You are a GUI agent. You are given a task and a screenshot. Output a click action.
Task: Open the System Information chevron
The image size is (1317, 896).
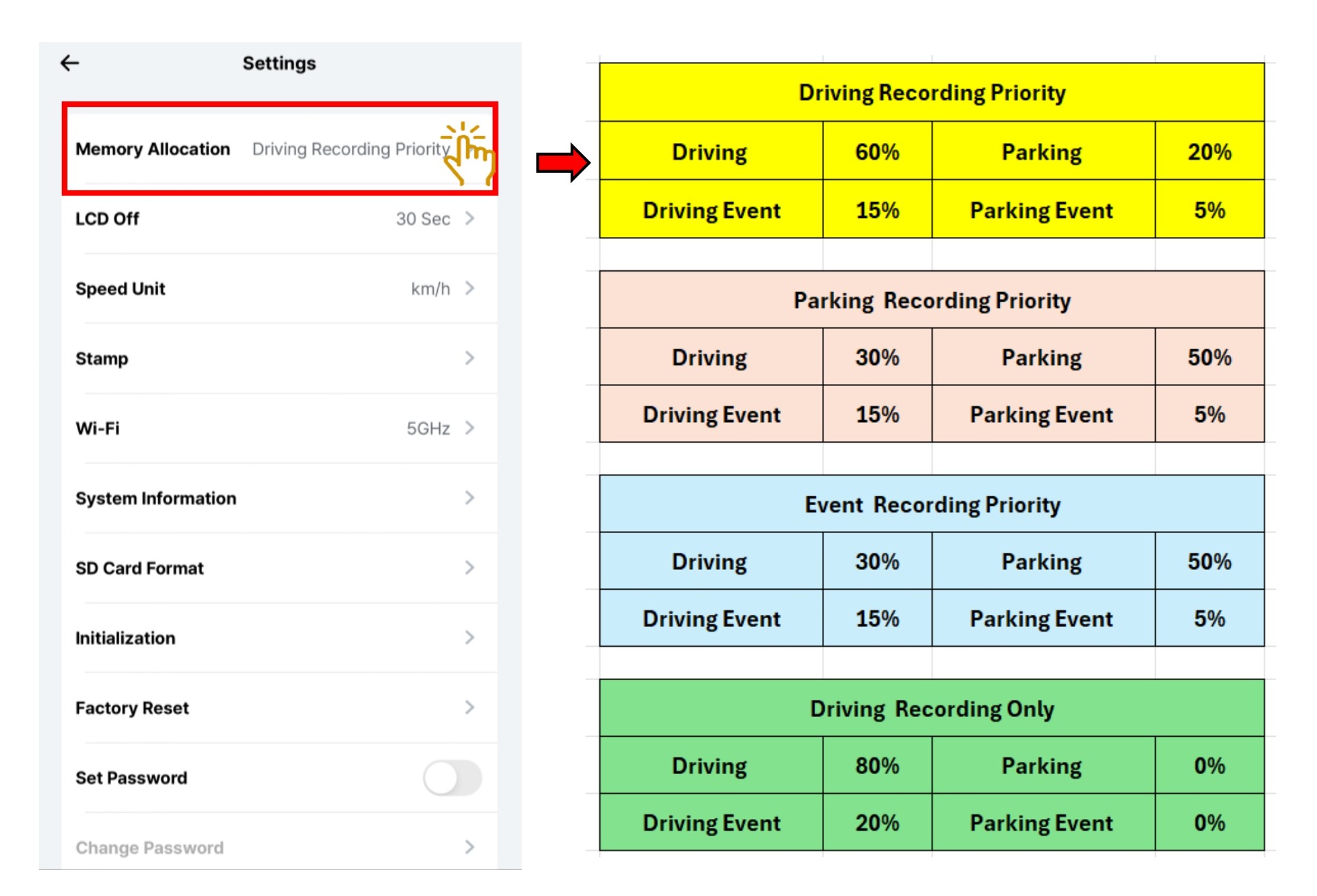[x=470, y=498]
